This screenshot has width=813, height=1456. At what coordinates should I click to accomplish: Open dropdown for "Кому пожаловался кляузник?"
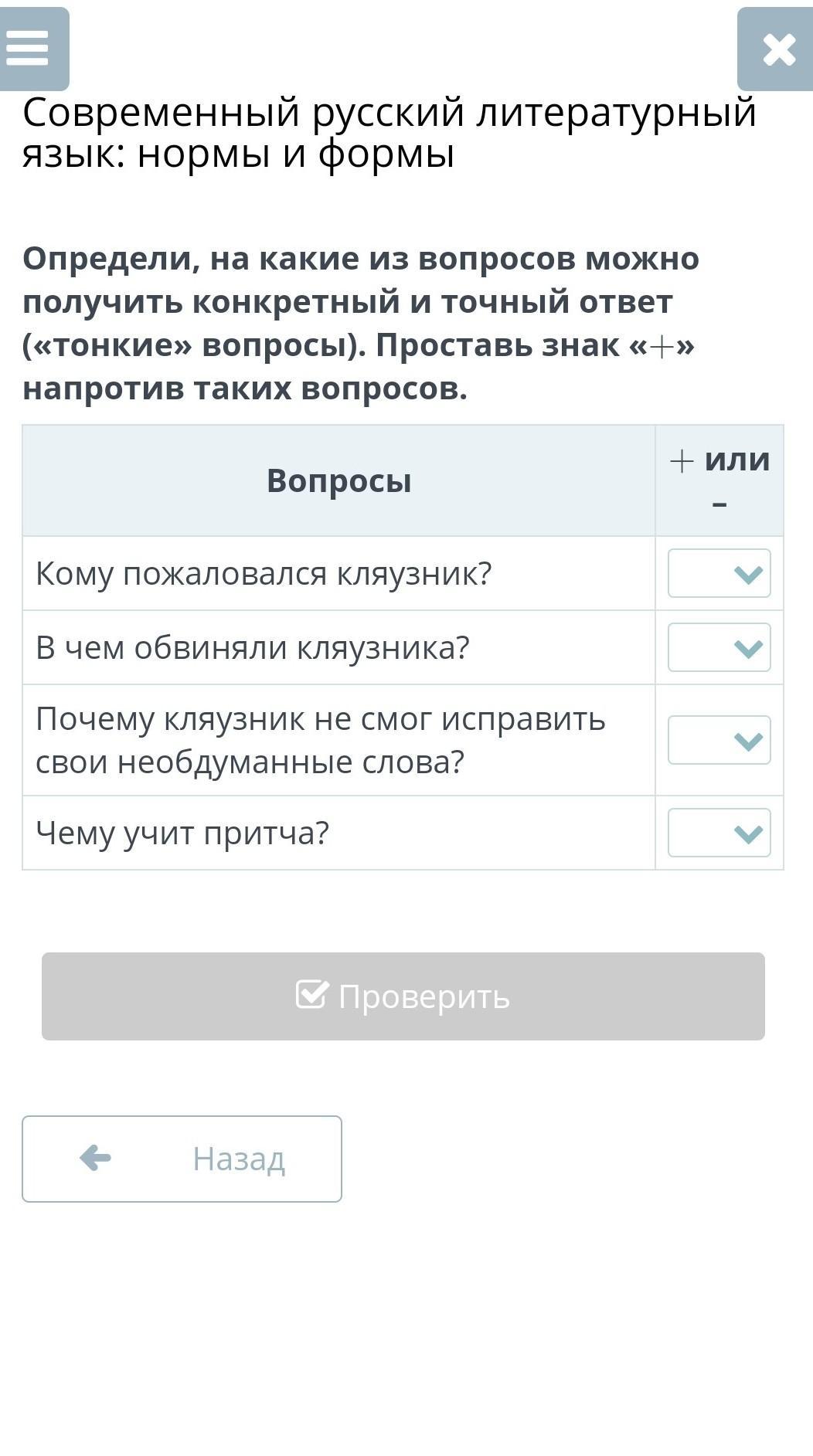click(x=719, y=573)
